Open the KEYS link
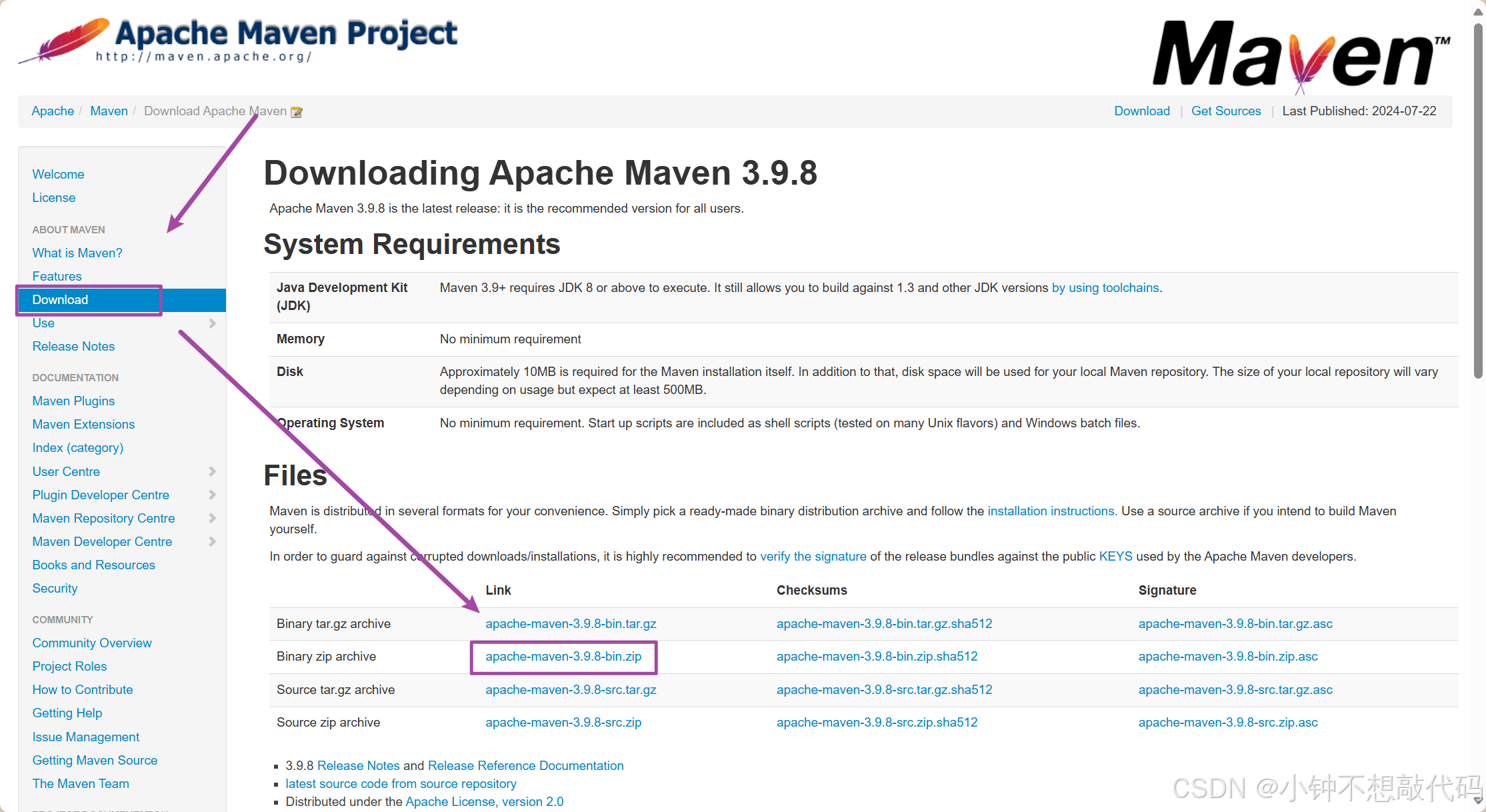The width and height of the screenshot is (1486, 812). click(x=1115, y=557)
